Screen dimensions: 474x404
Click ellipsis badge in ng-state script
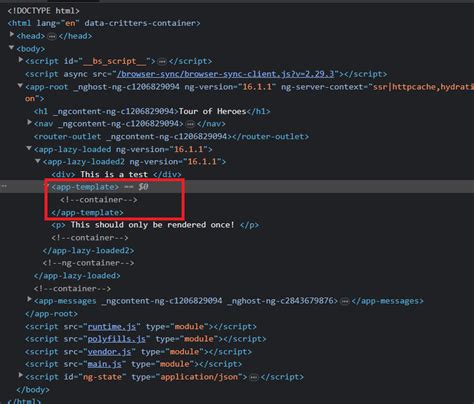click(x=254, y=378)
